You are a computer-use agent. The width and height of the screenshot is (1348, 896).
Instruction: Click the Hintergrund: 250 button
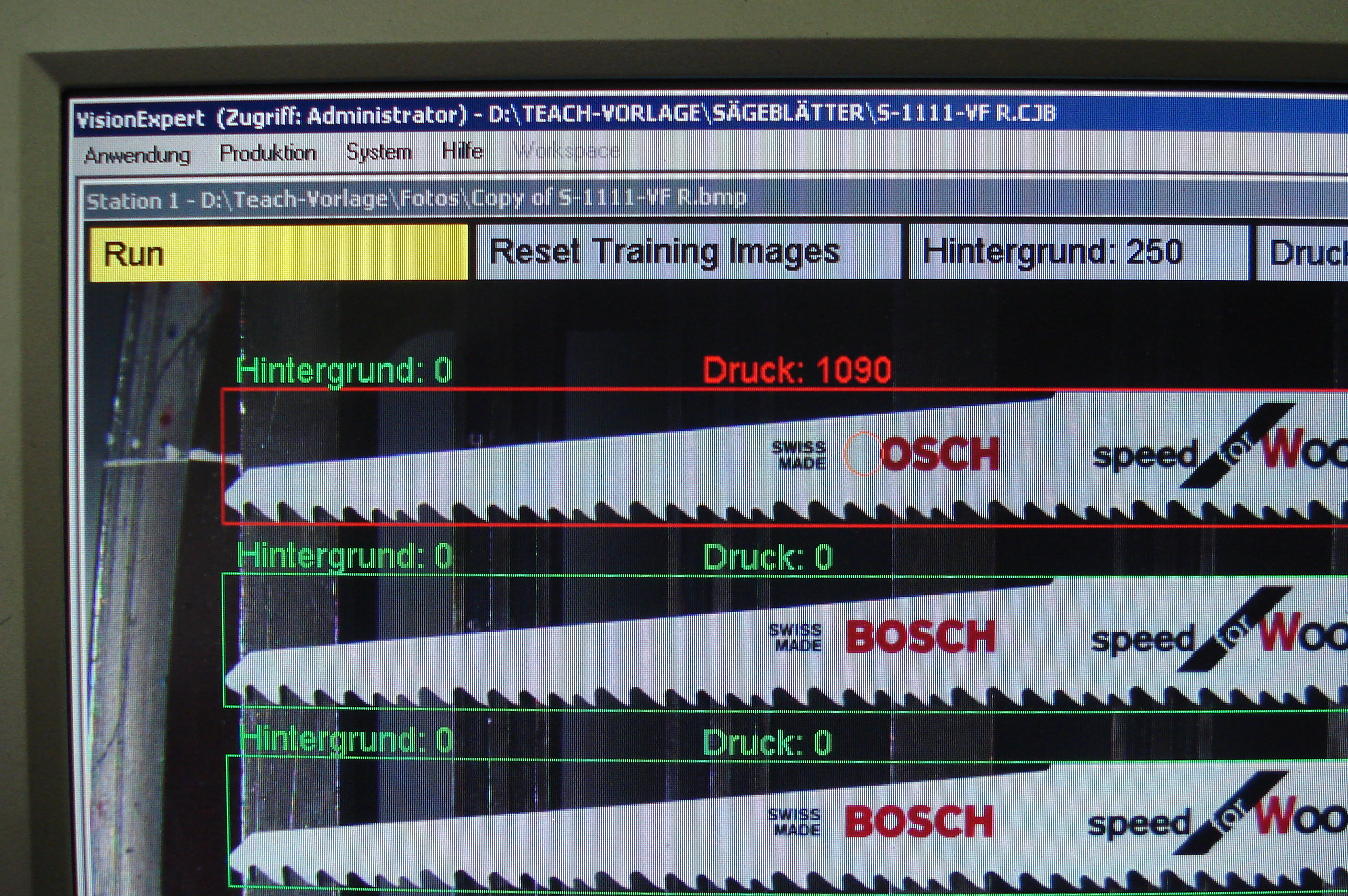point(1079,252)
